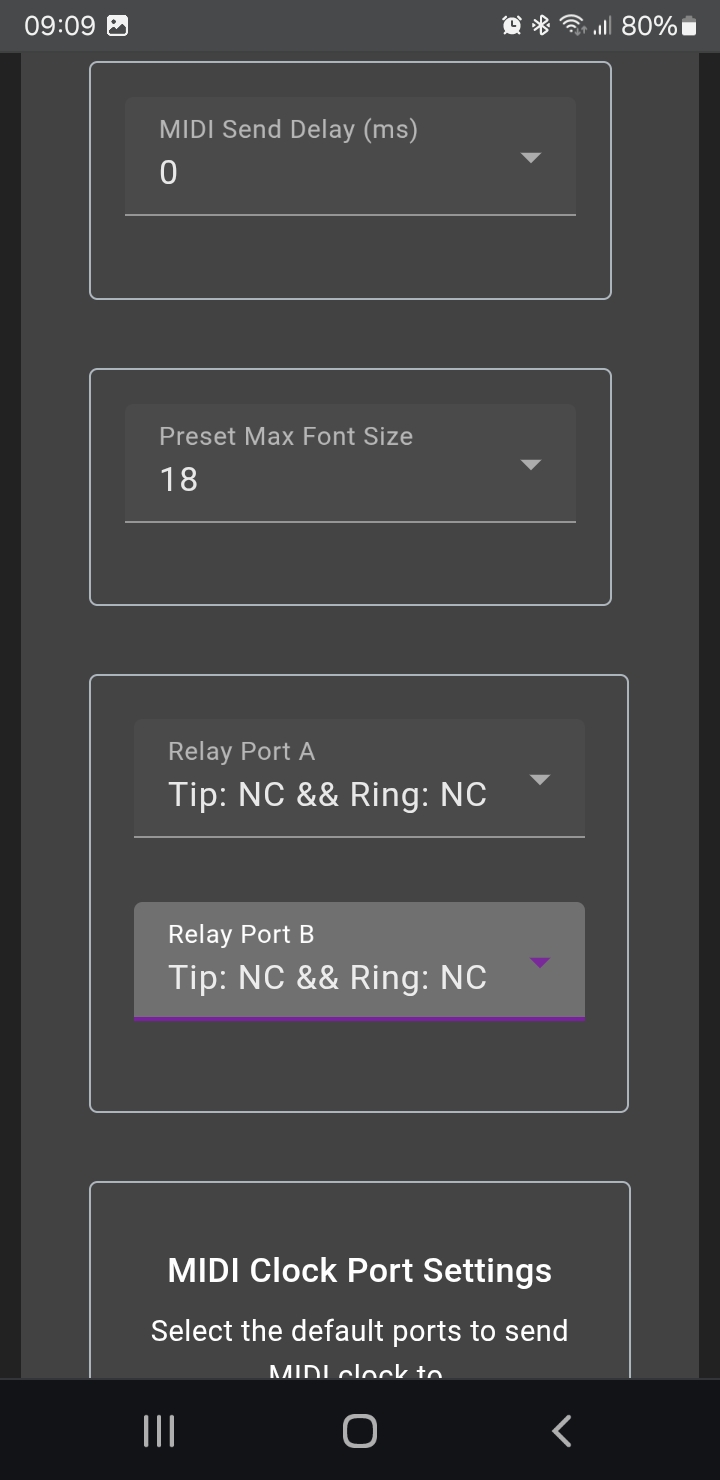Expand the MIDI Send Delay dropdown arrow
The image size is (720, 1480).
531,158
